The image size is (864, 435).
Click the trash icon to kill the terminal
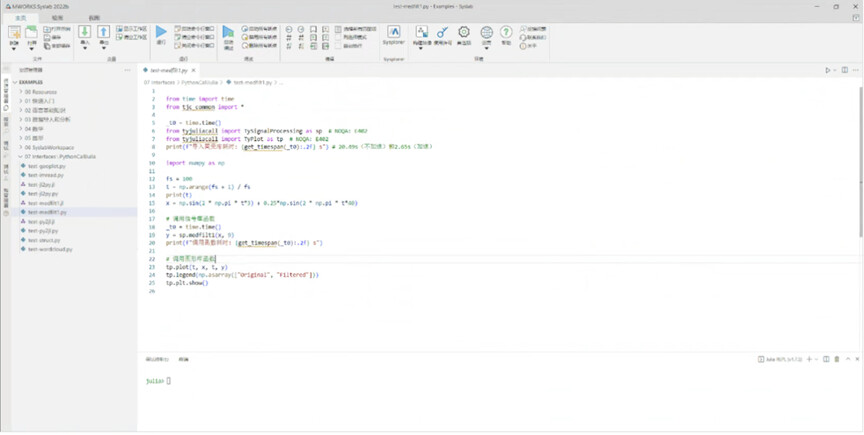(x=836, y=359)
